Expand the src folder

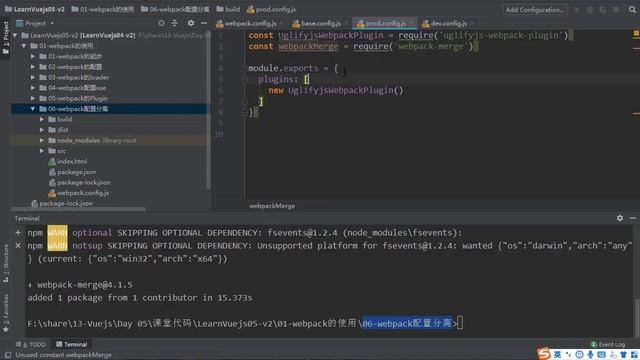point(42,151)
